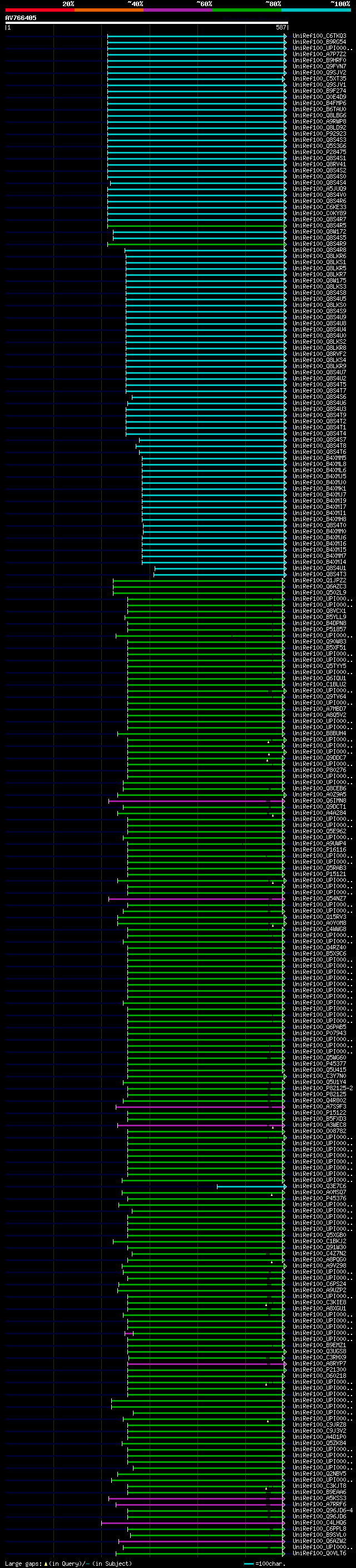
Task: Select the UniRef100_P45376 hit label
Action: click(319, 1198)
